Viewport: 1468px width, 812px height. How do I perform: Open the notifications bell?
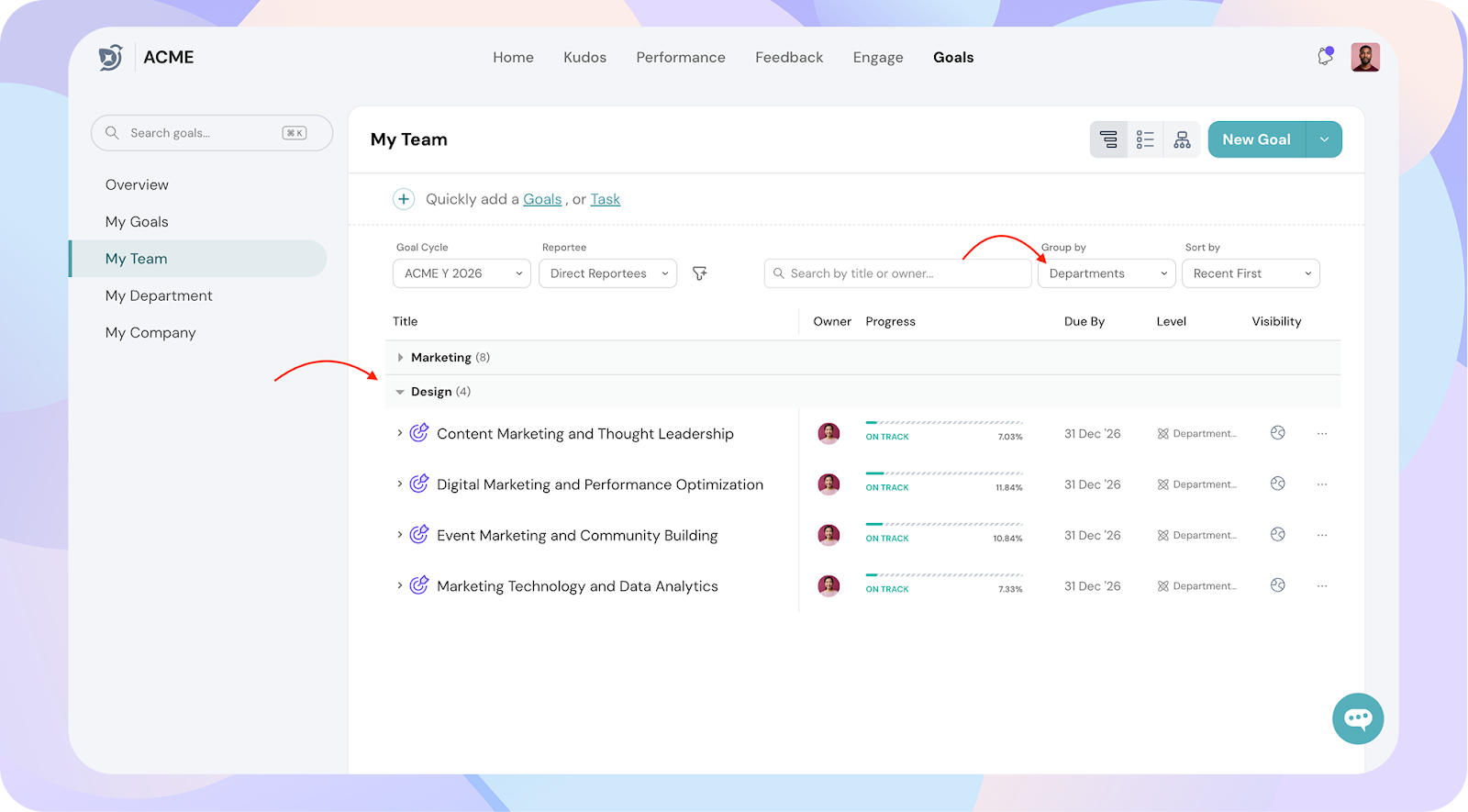(x=1325, y=57)
